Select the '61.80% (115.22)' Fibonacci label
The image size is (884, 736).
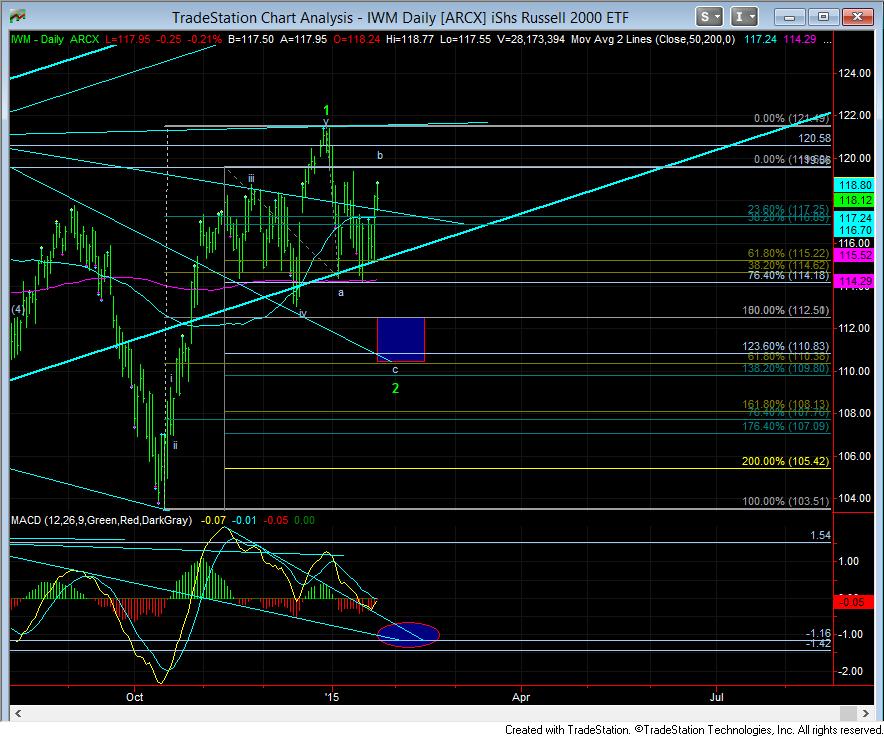coord(788,254)
